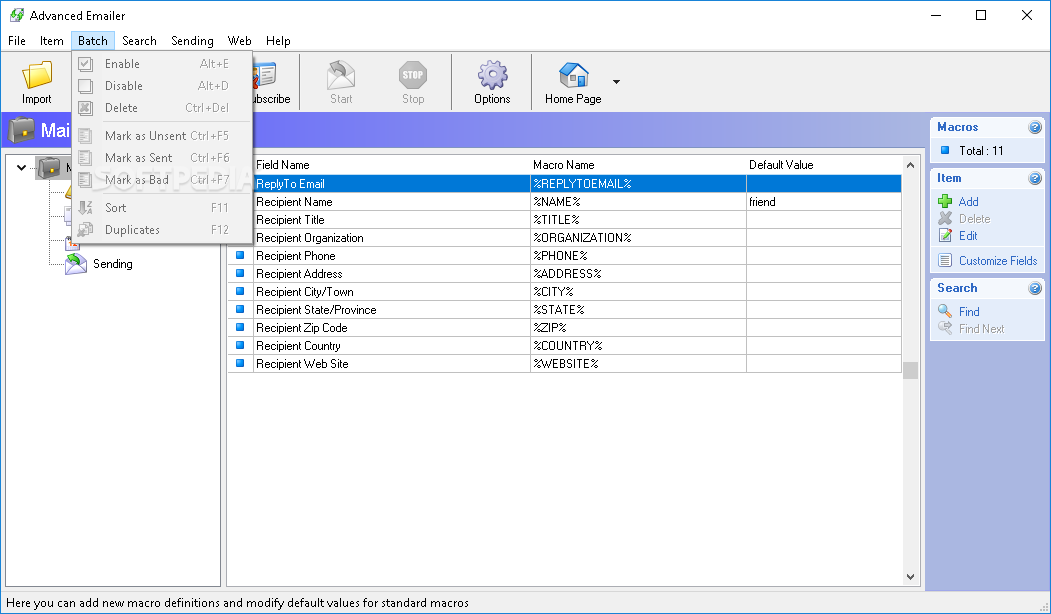This screenshot has width=1051, height=614.
Task: Click the 'friend' default value cell
Action: (824, 202)
